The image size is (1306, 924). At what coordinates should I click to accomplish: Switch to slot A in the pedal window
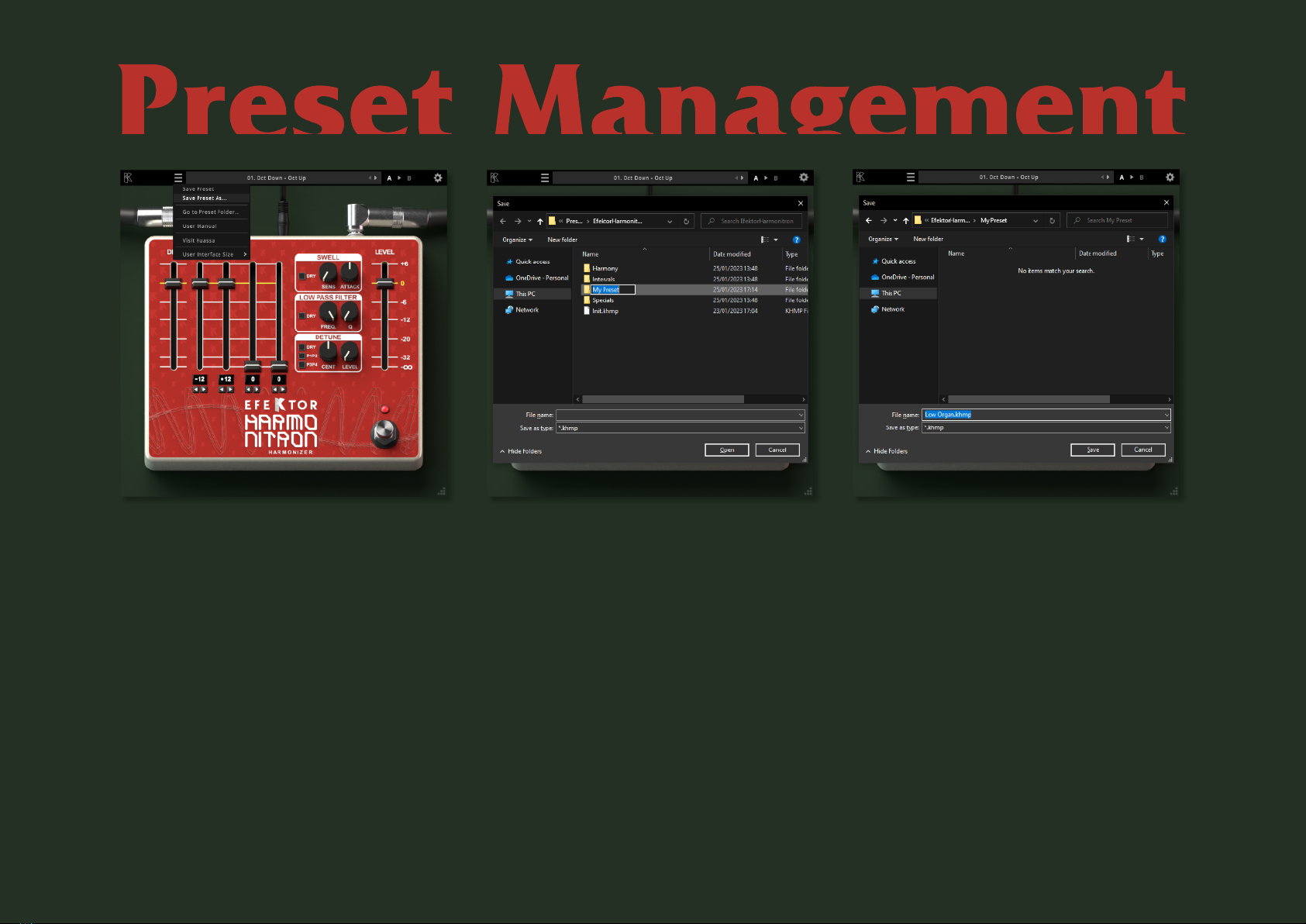pyautogui.click(x=389, y=178)
